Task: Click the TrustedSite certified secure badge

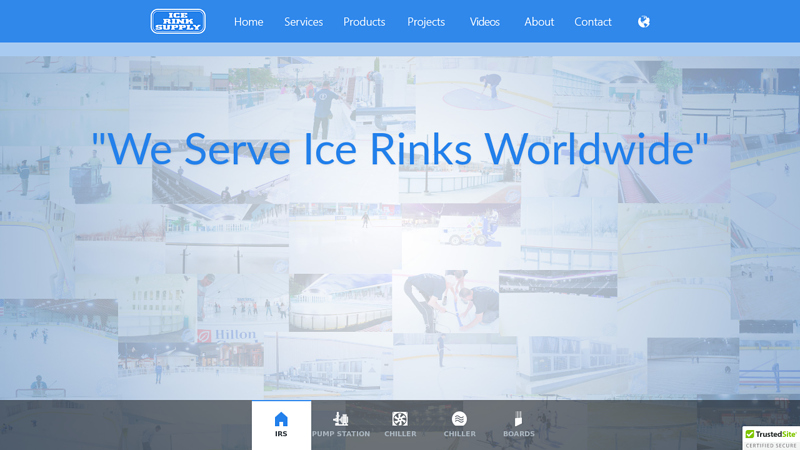Action: point(771,438)
